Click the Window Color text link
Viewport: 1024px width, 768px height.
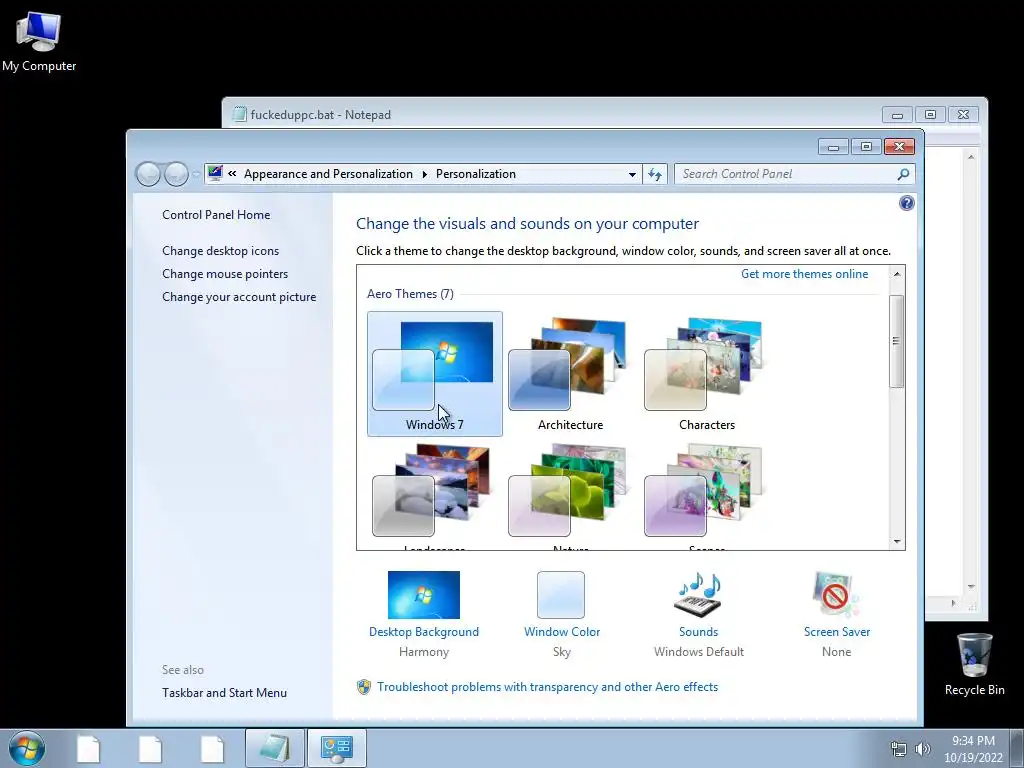pyautogui.click(x=562, y=632)
